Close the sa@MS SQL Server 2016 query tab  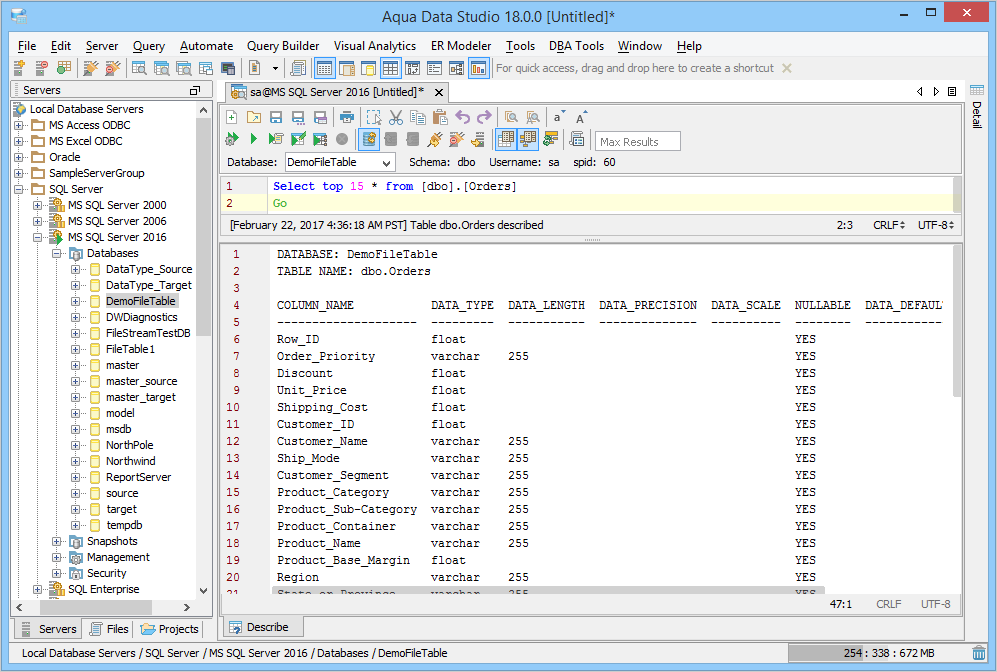point(438,92)
